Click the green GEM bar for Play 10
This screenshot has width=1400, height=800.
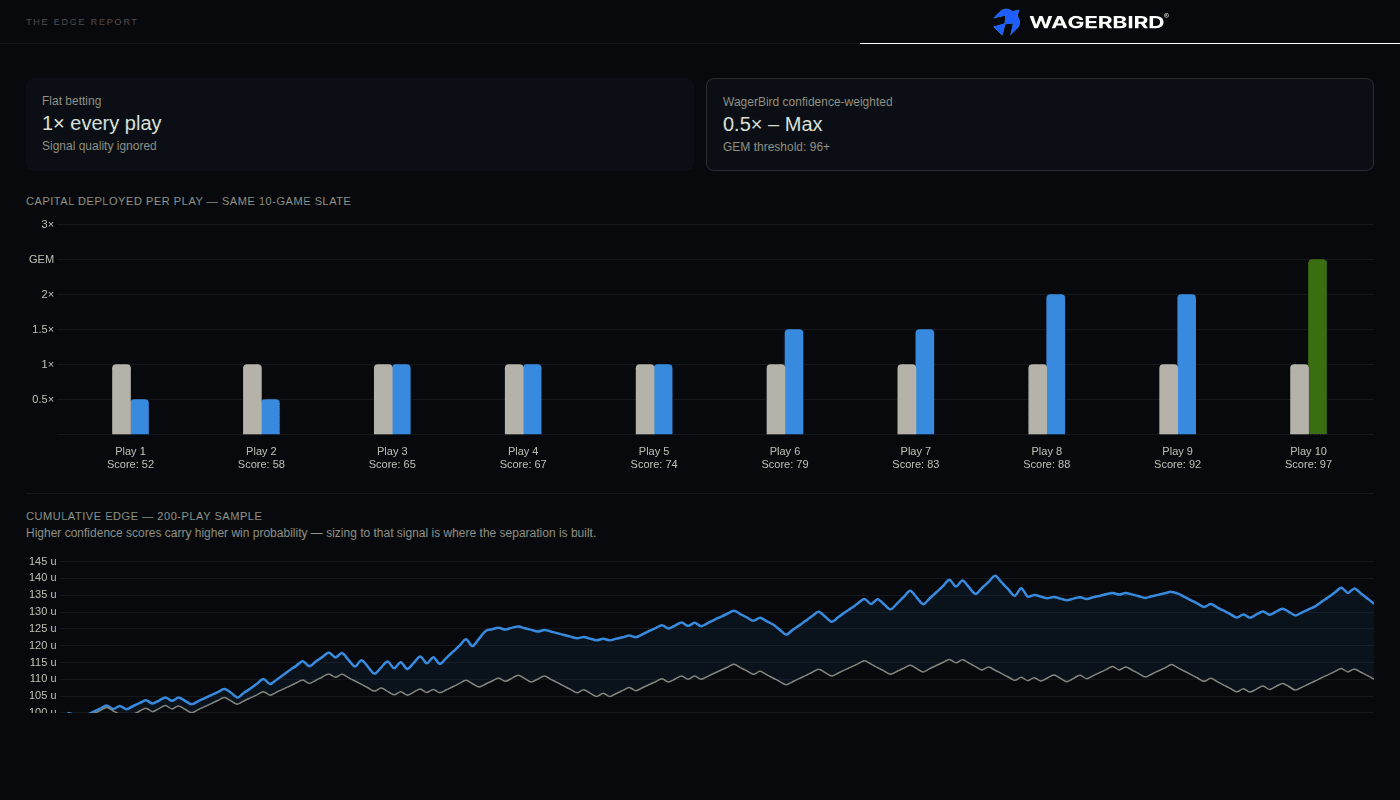(1317, 346)
